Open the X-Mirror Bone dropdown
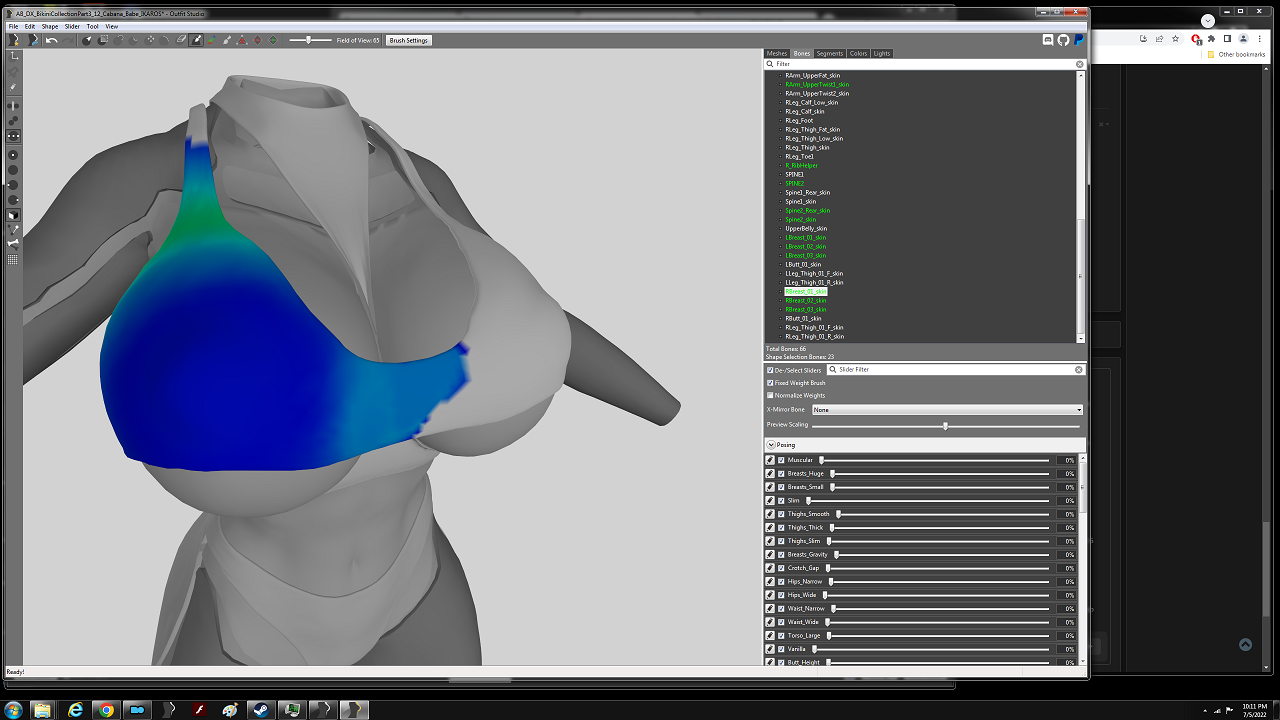Screen dimensions: 1280x720 pos(947,410)
